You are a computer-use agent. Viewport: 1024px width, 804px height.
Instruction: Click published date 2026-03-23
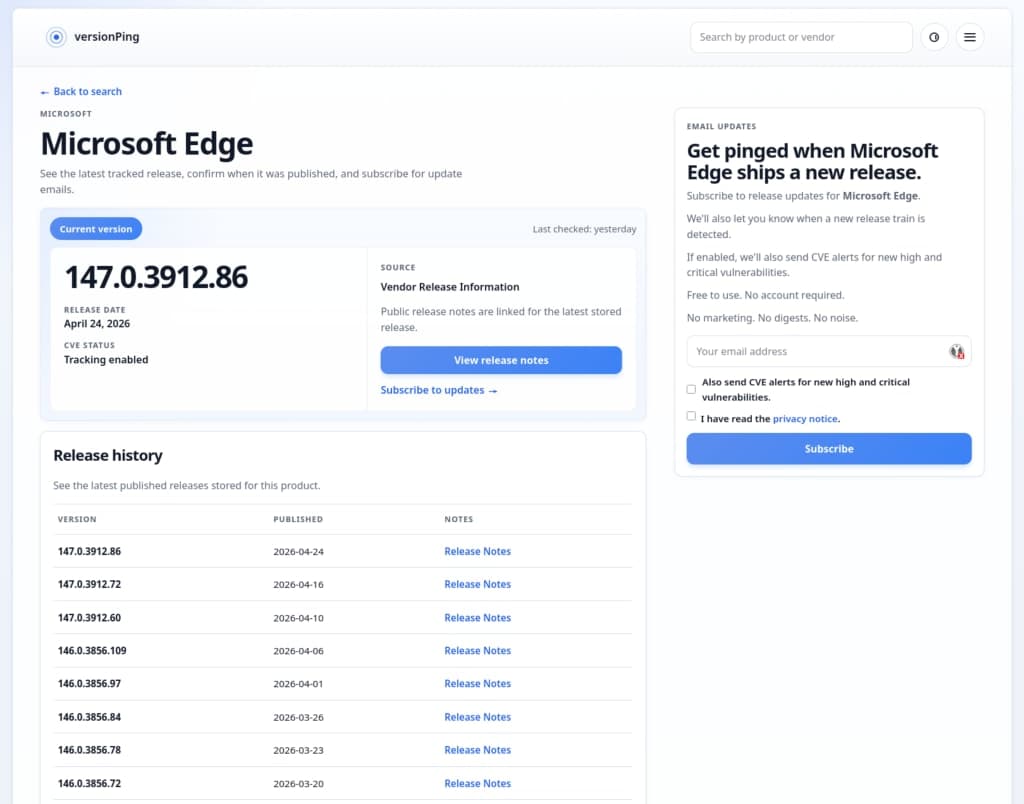click(x=298, y=750)
